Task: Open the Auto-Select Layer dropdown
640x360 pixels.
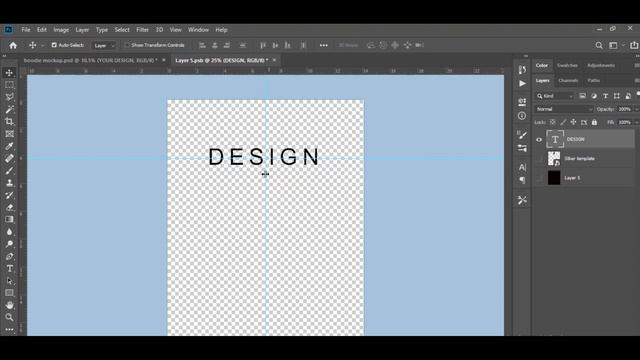Action: (104, 45)
